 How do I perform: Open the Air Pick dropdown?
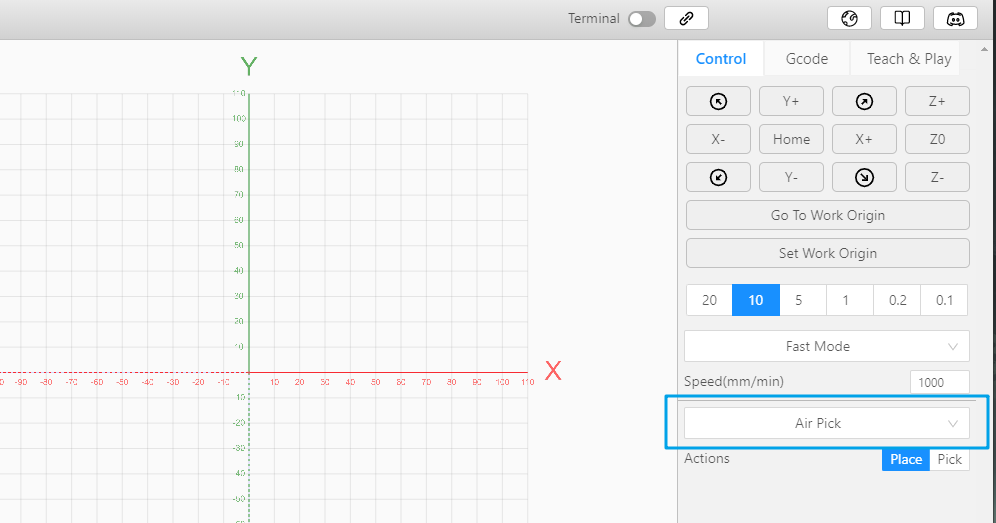827,423
